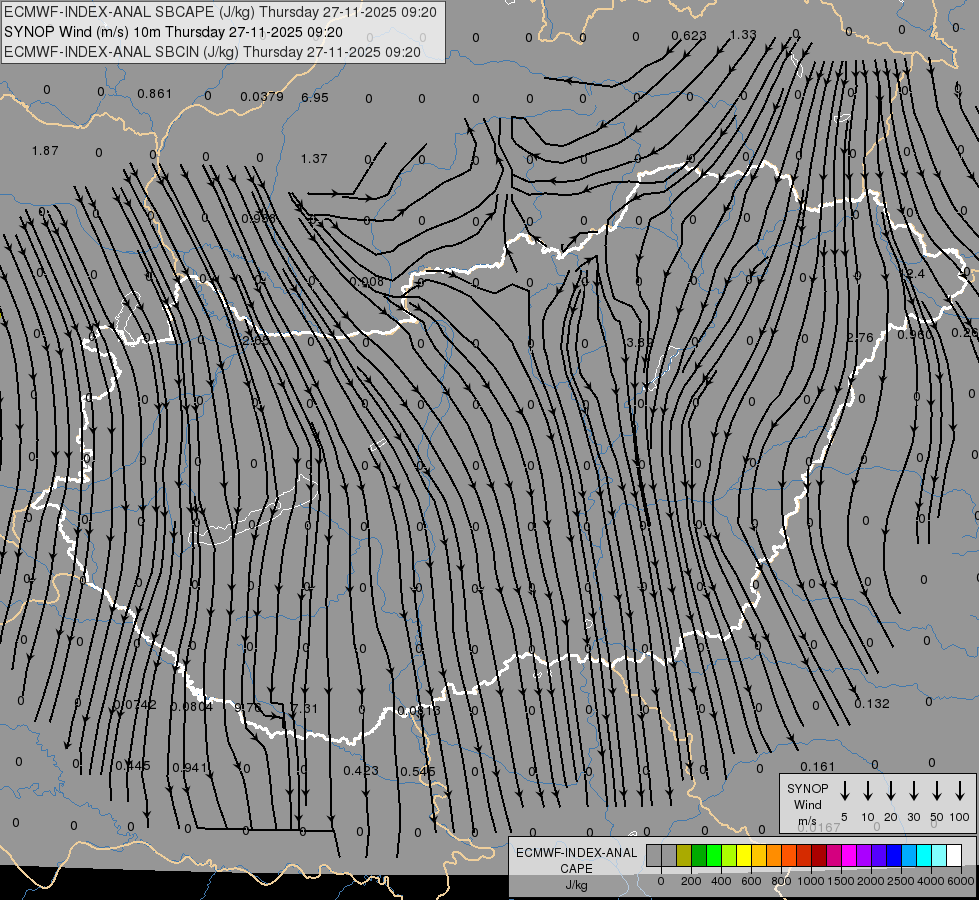The width and height of the screenshot is (979, 900).
Task: Select the purple swatch left of 2000 tick
Action: [863, 856]
